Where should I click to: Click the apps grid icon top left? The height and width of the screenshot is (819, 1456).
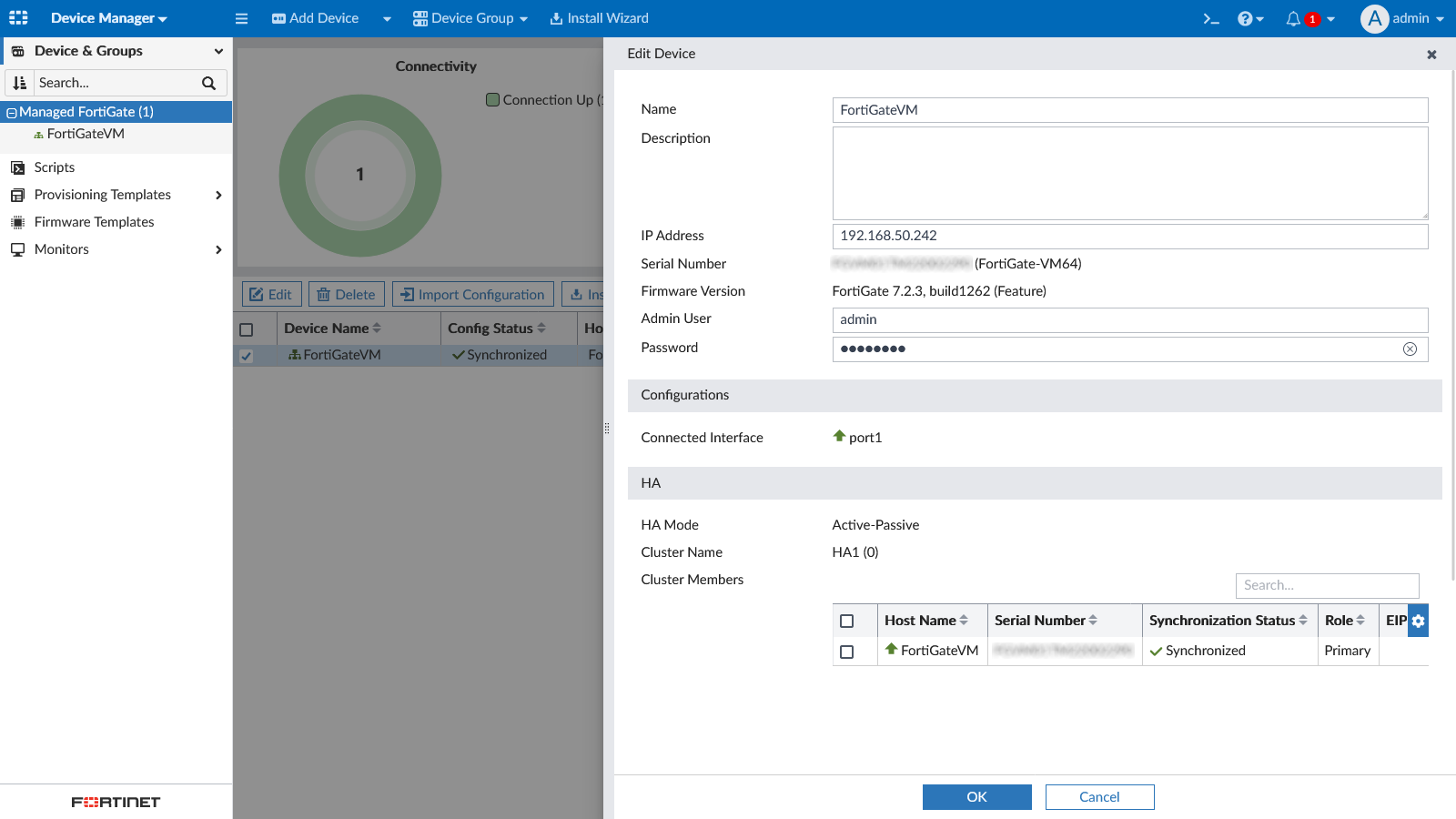tap(16, 17)
